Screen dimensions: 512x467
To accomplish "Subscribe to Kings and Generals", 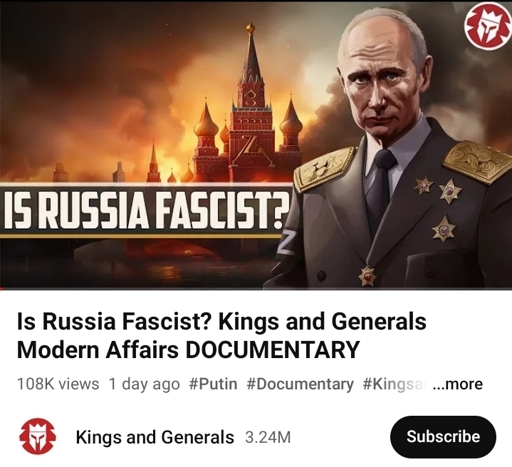I will point(443,437).
